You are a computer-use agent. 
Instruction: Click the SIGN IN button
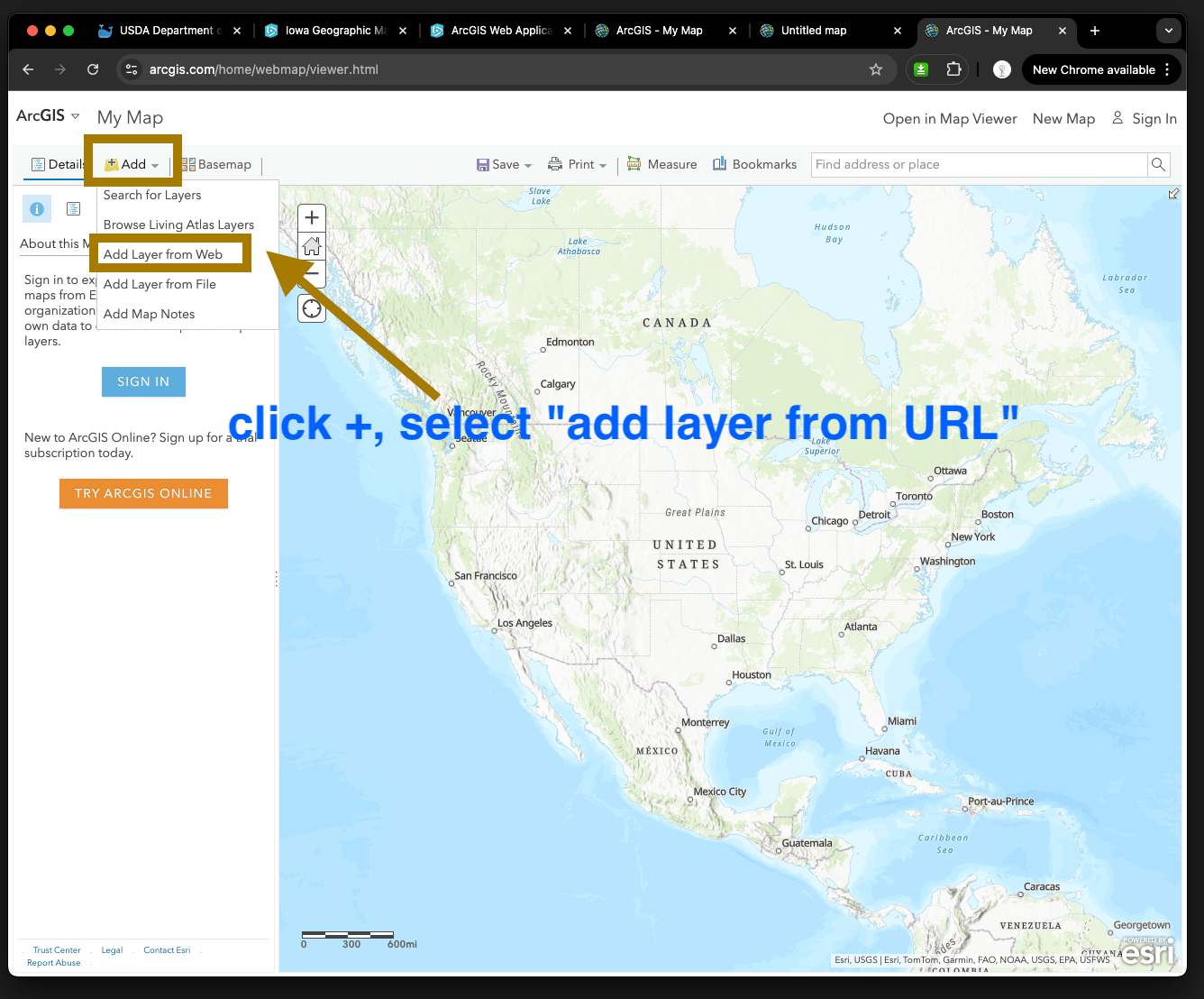tap(143, 381)
